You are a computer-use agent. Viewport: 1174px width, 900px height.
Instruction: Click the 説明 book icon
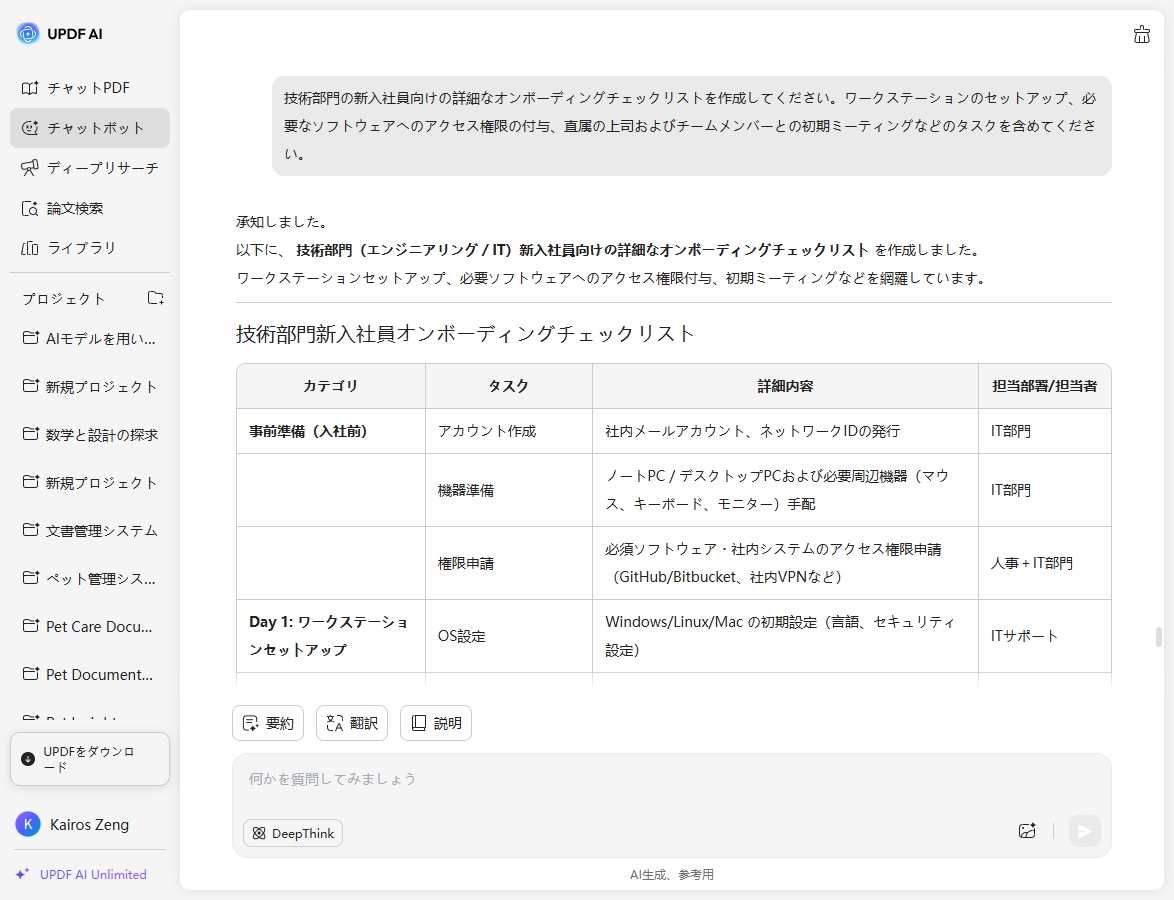click(x=419, y=723)
